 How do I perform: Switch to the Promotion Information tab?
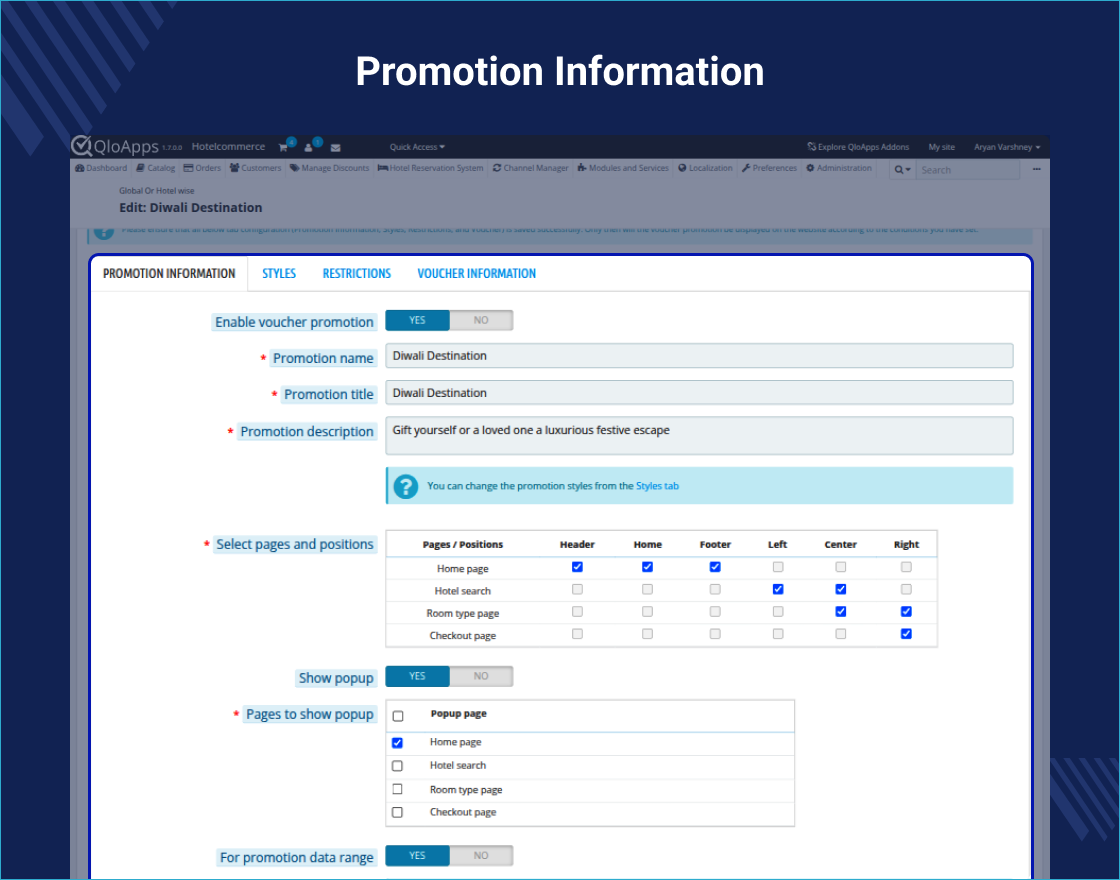[x=169, y=274]
